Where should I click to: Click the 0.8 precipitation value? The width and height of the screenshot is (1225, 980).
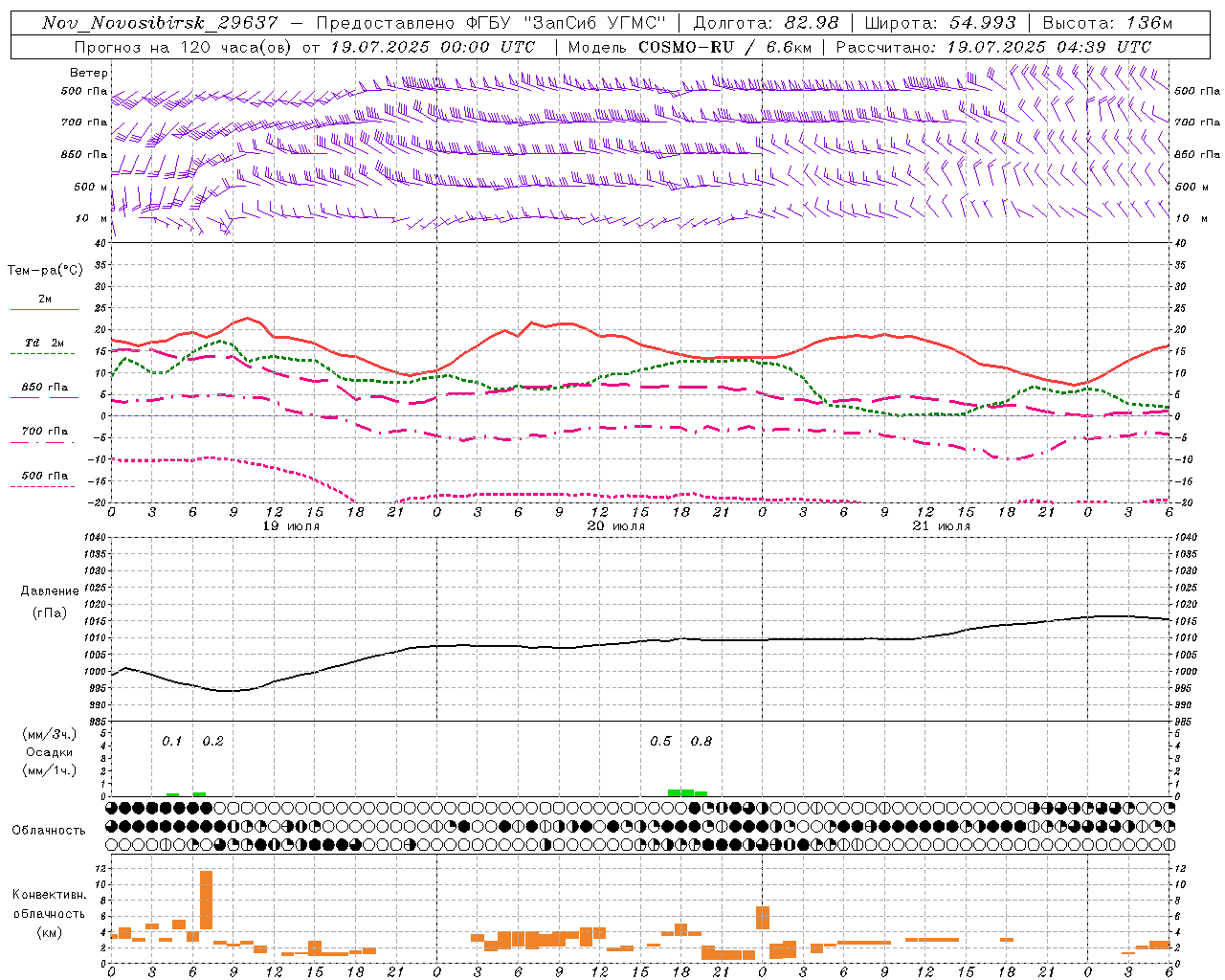[702, 742]
